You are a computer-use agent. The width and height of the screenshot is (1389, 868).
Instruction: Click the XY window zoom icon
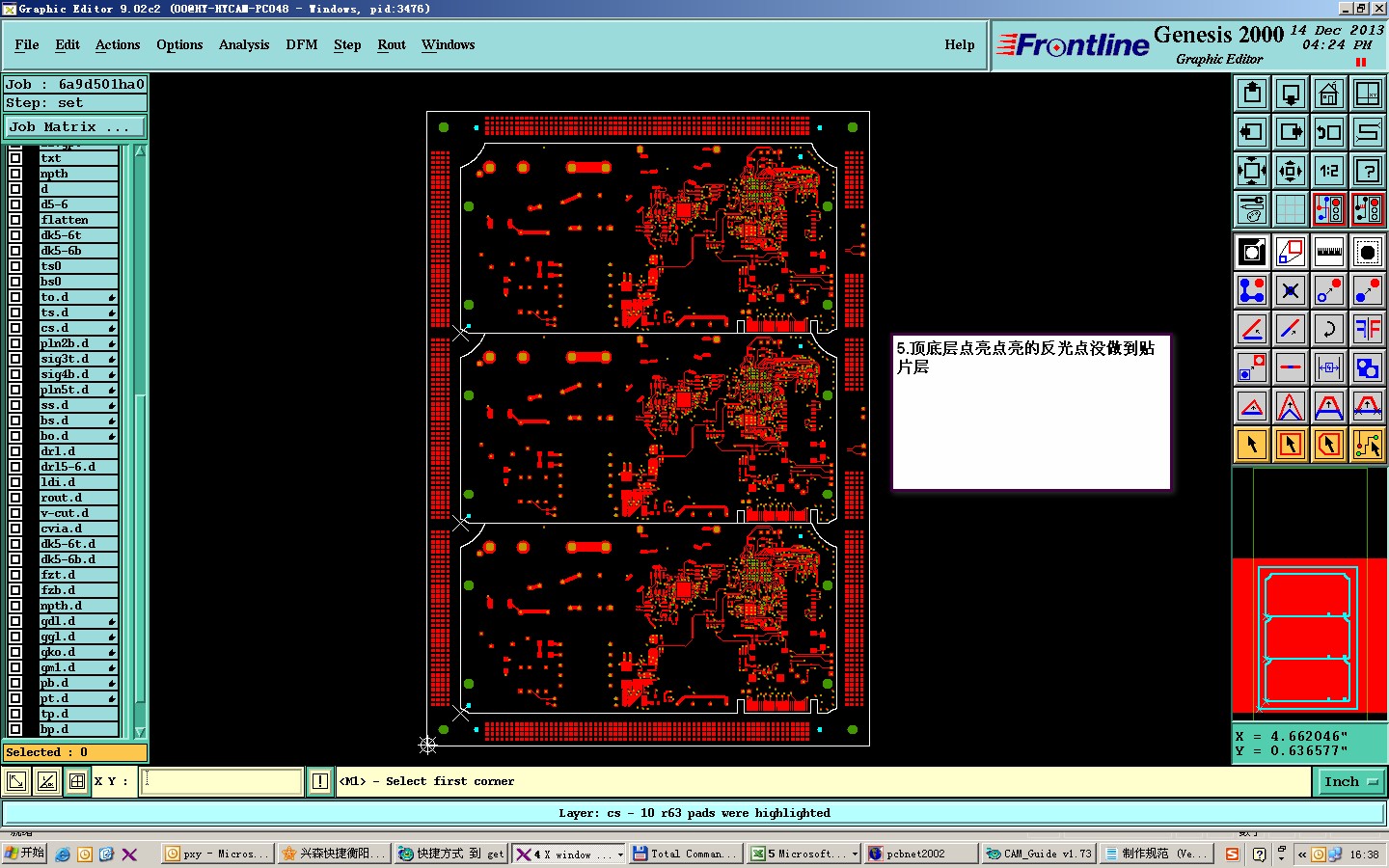click(1368, 94)
